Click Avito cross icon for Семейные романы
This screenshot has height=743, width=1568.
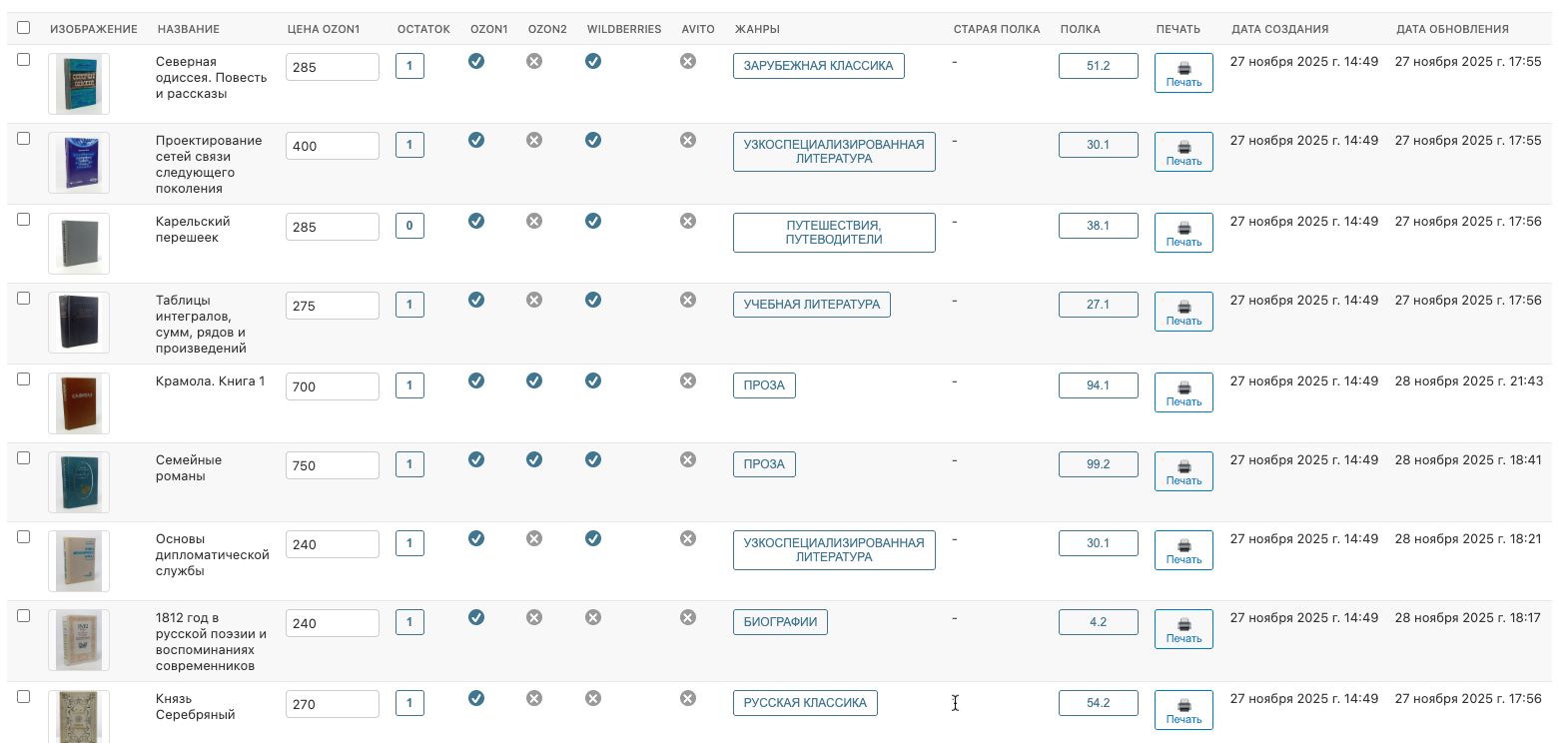[x=688, y=459]
